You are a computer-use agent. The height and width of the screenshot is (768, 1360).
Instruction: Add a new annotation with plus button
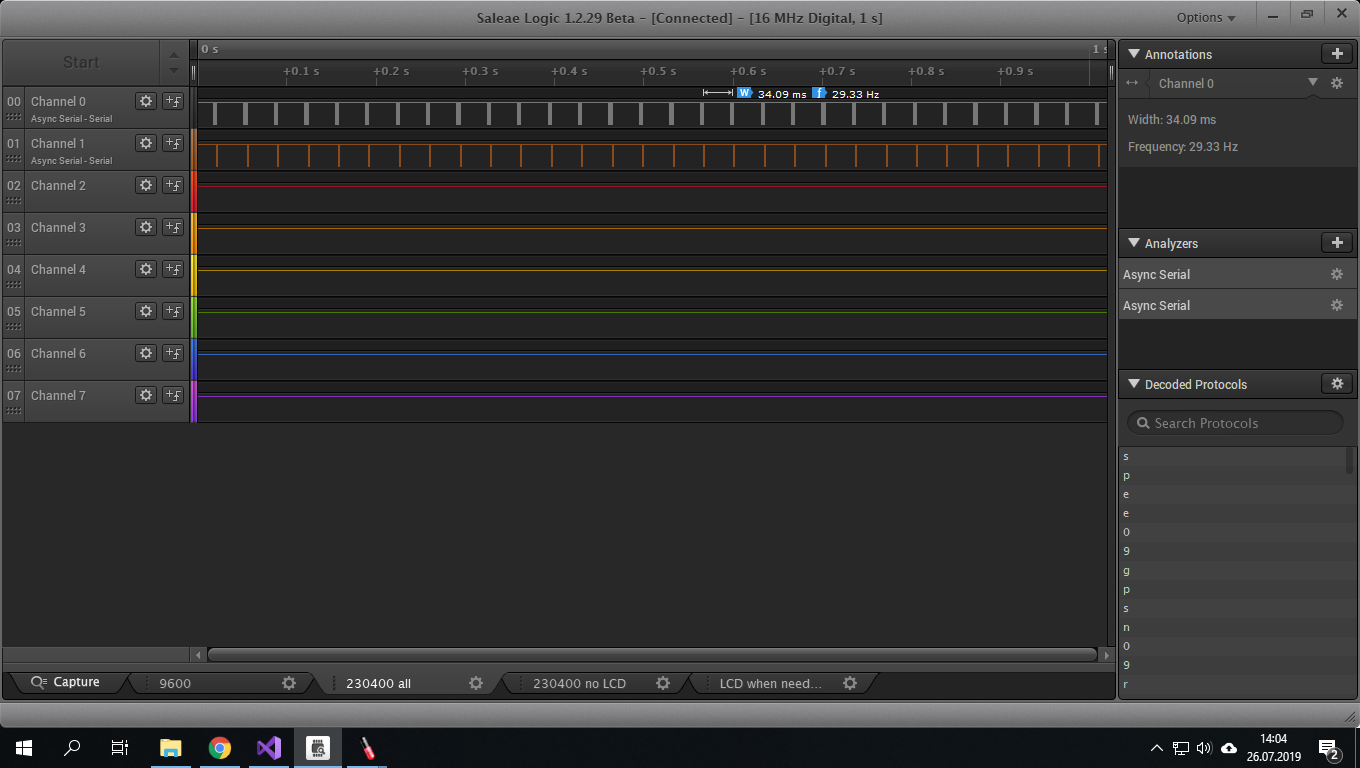point(1336,54)
